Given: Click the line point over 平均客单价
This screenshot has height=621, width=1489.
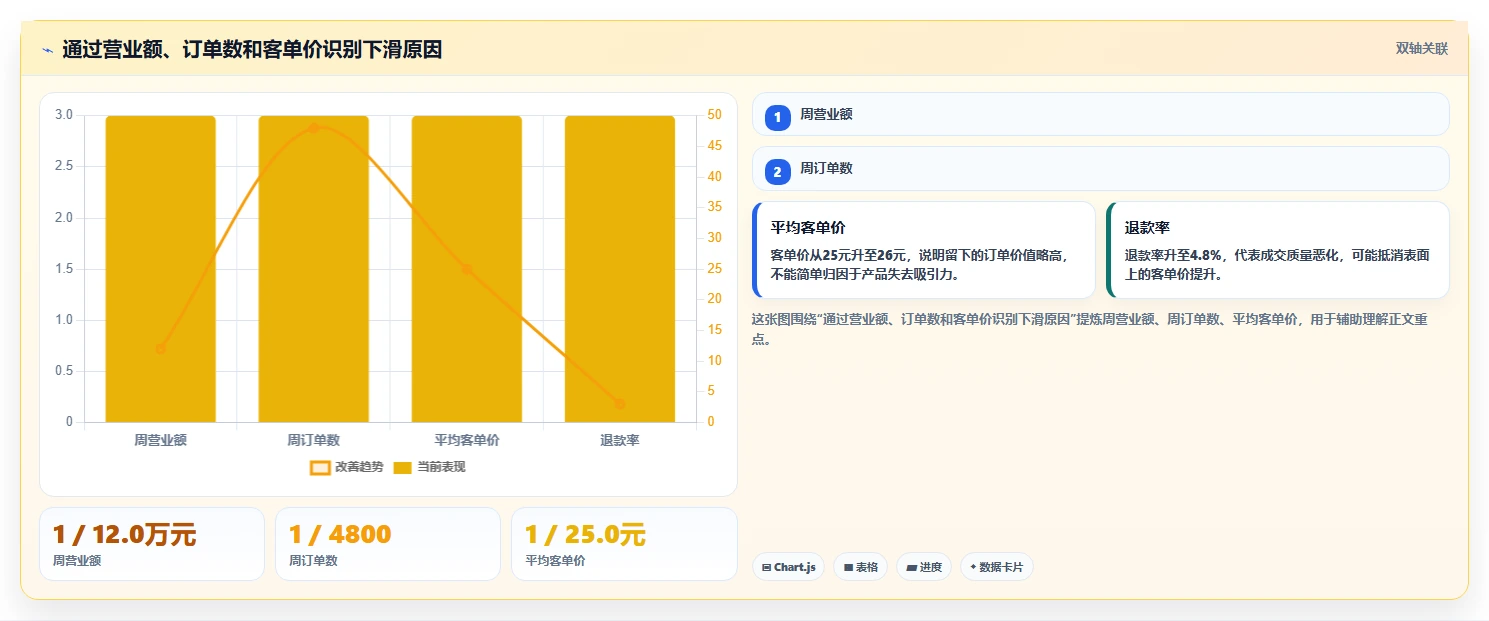Looking at the screenshot, I should pyautogui.click(x=466, y=269).
